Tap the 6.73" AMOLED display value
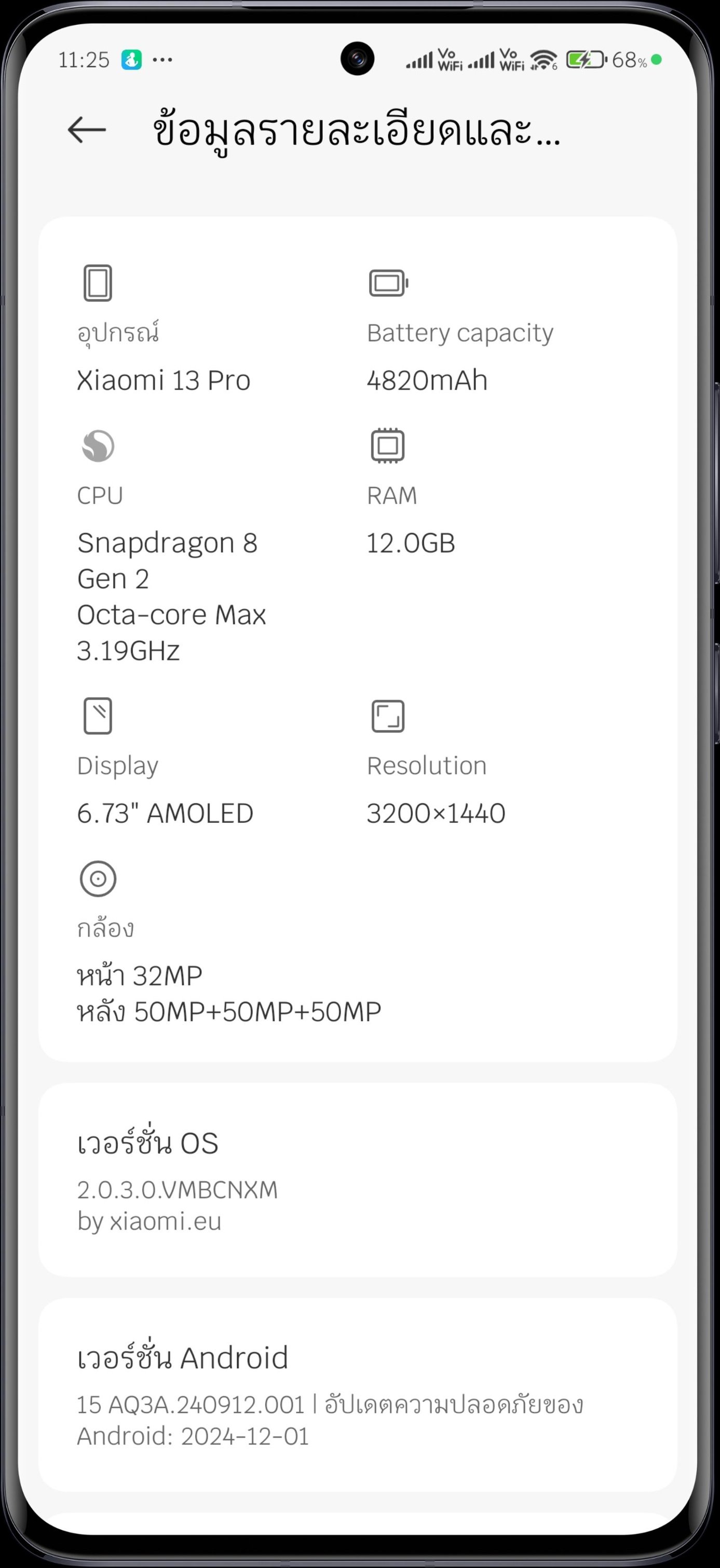Image resolution: width=720 pixels, height=1568 pixels. point(165,813)
